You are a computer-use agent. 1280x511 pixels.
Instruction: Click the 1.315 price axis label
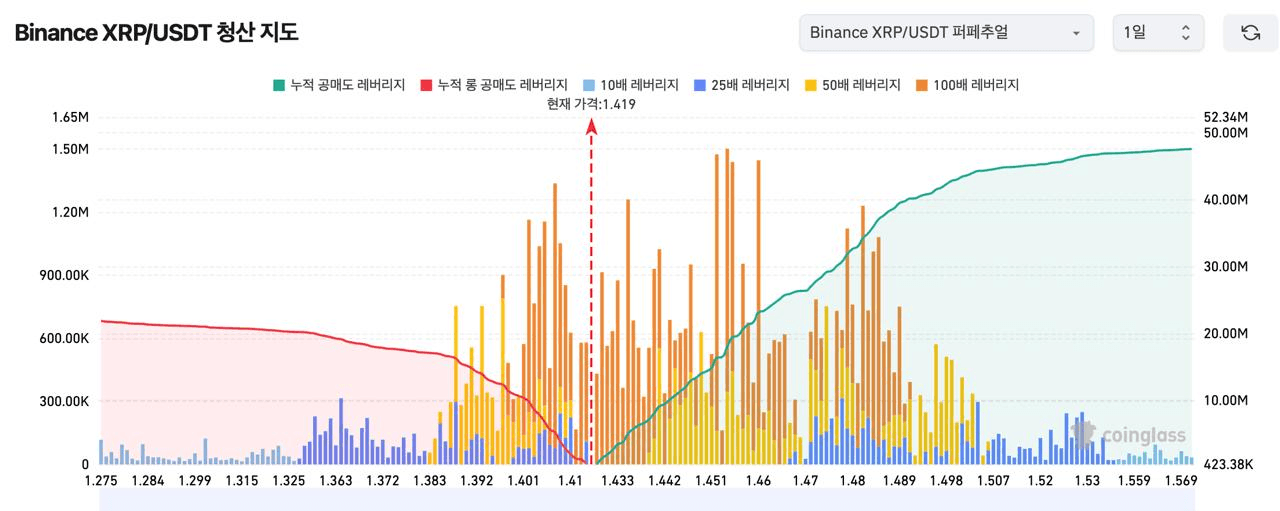242,481
